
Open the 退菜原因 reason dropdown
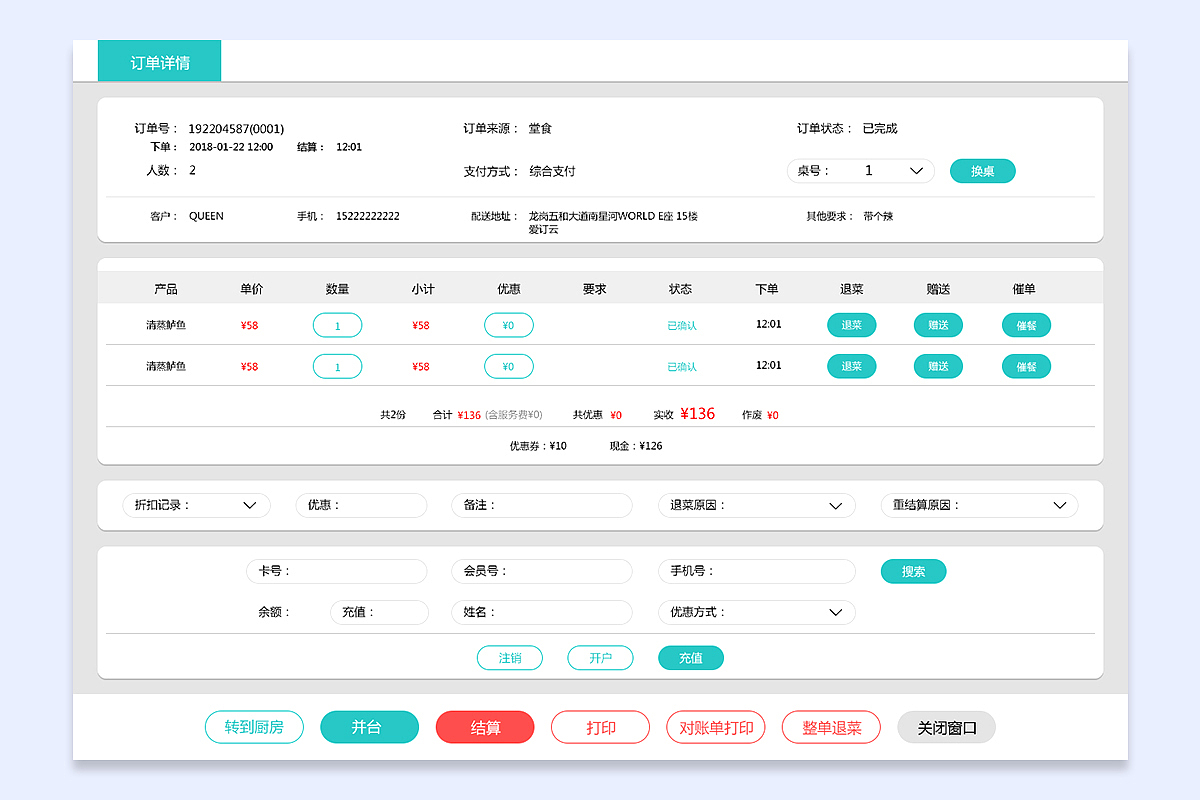(x=836, y=505)
